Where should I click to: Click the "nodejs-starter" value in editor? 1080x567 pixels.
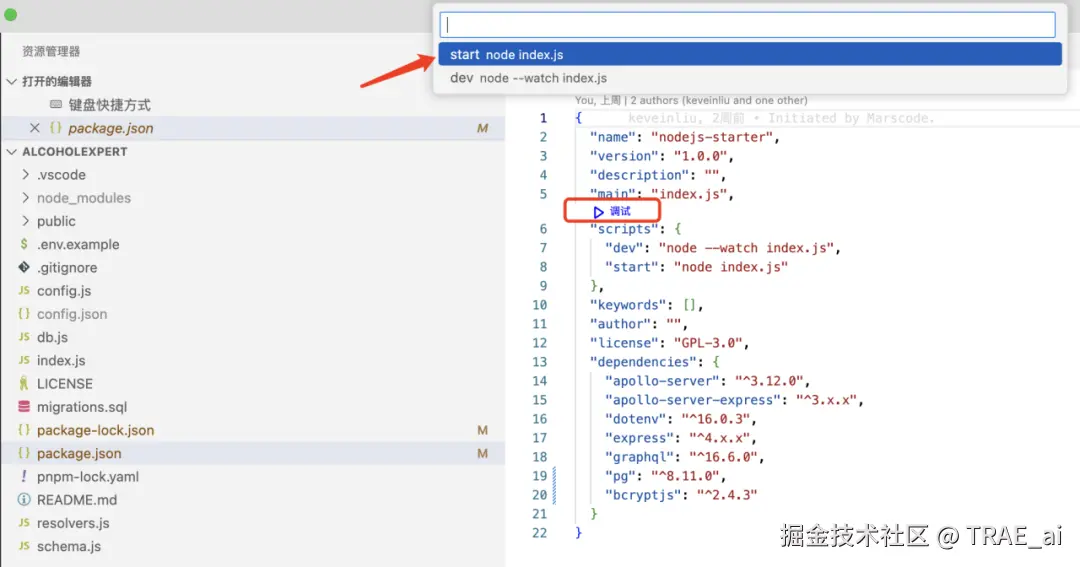click(712, 137)
